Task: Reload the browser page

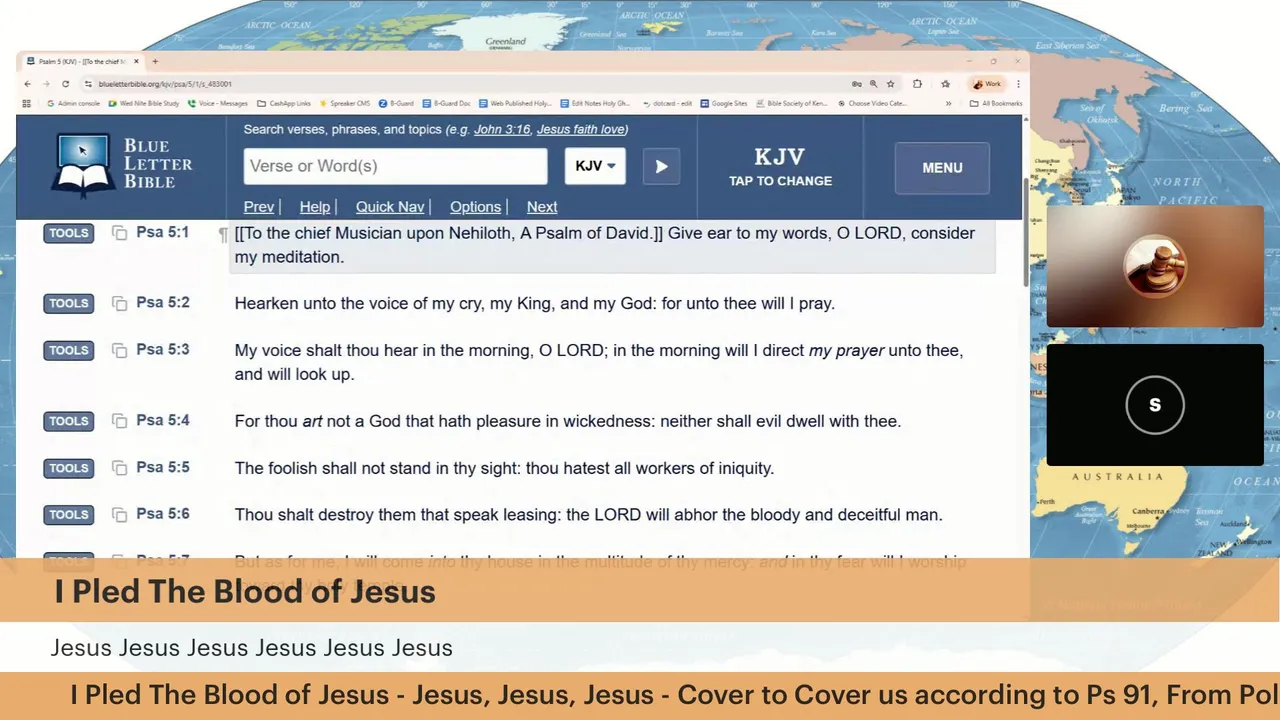Action: point(66,84)
